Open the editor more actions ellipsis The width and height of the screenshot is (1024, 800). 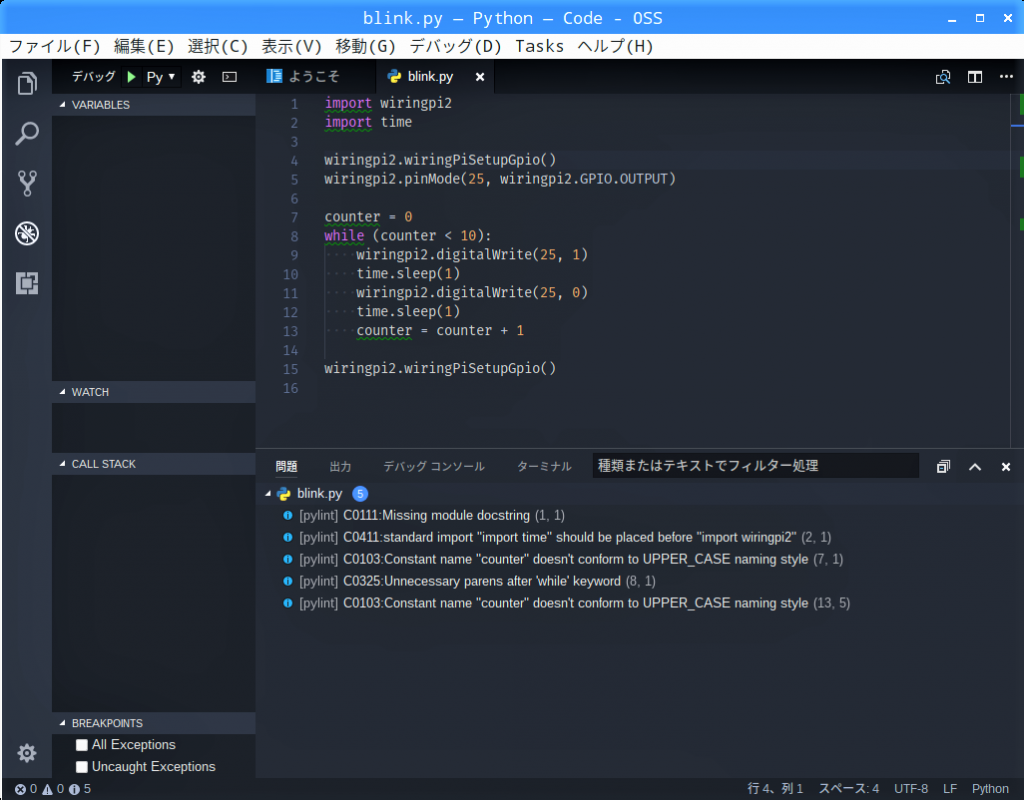tap(1006, 76)
